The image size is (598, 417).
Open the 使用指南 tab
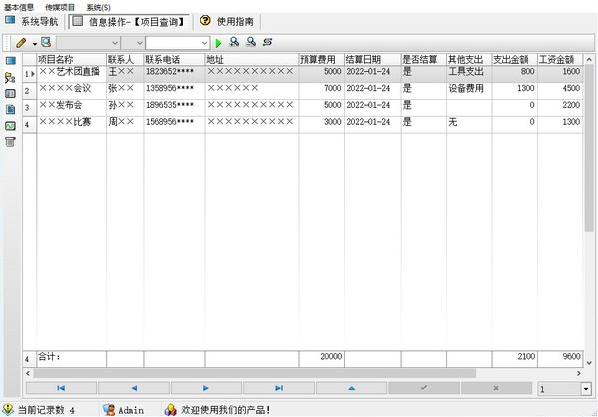[228, 21]
